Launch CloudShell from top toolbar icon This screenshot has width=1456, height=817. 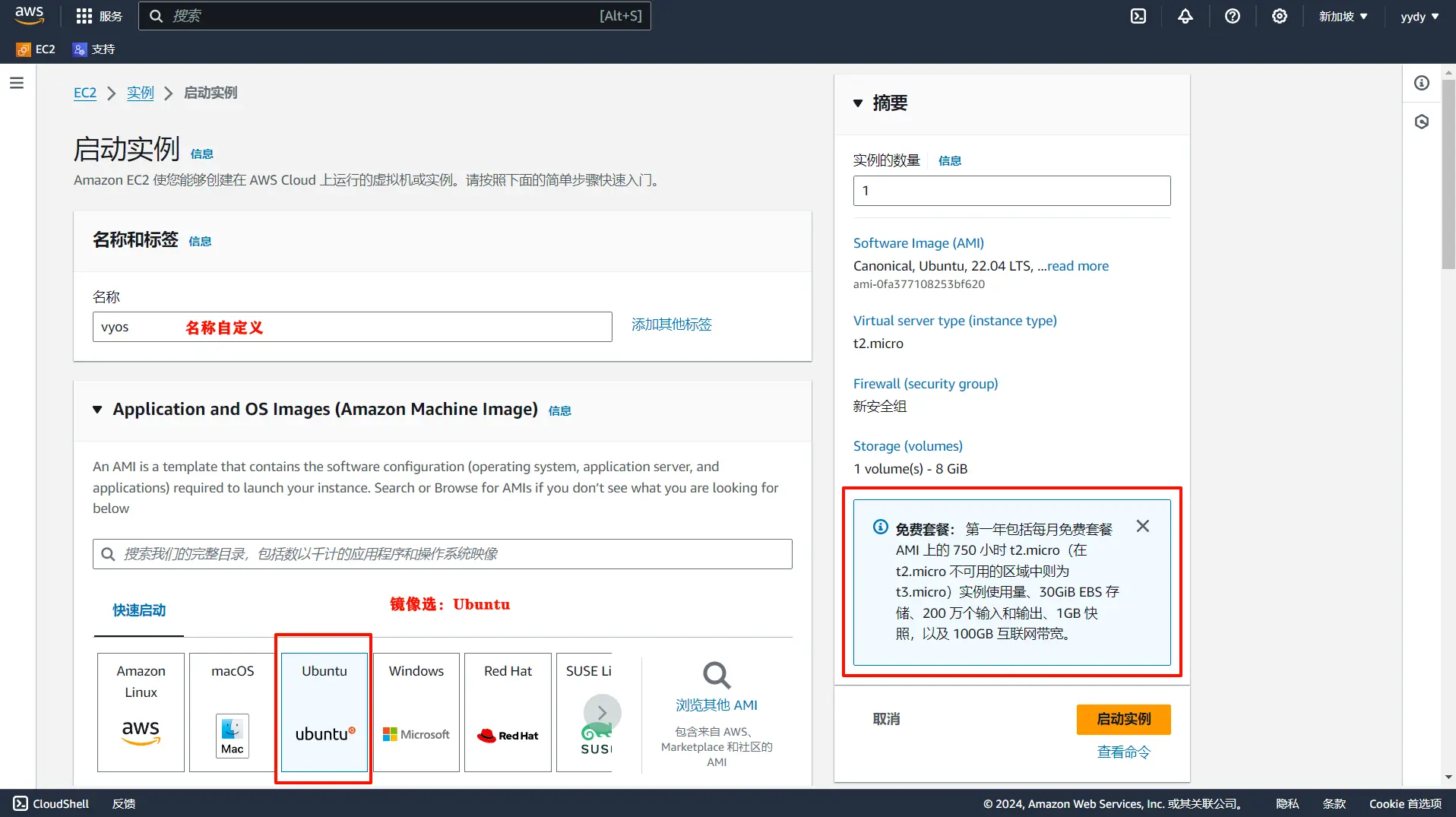(1138, 16)
